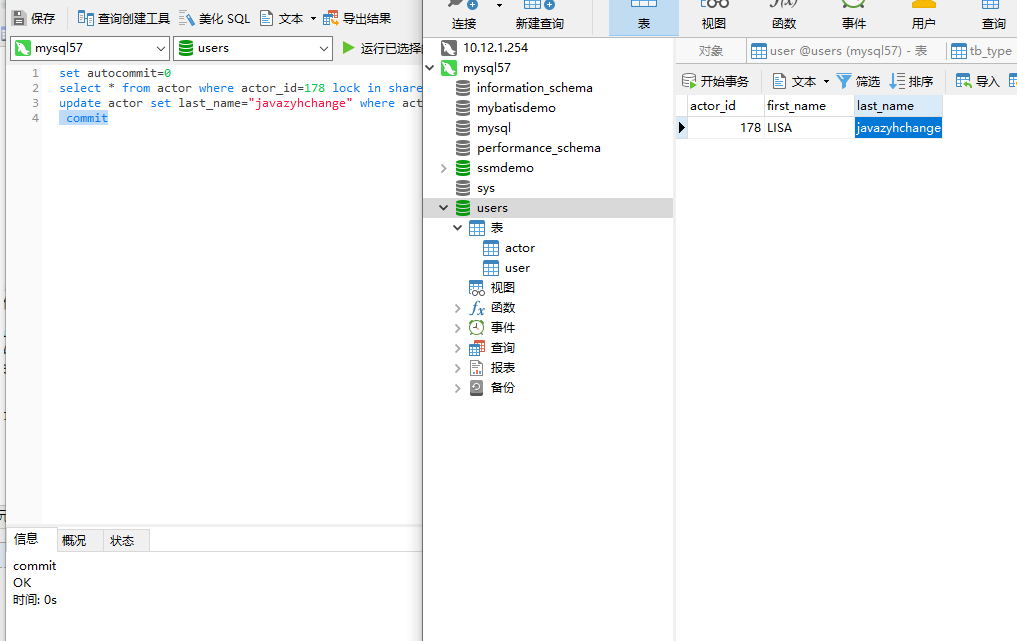This screenshot has height=641, width=1017.
Task: Click the Filter (筛选) button
Action: [x=858, y=81]
